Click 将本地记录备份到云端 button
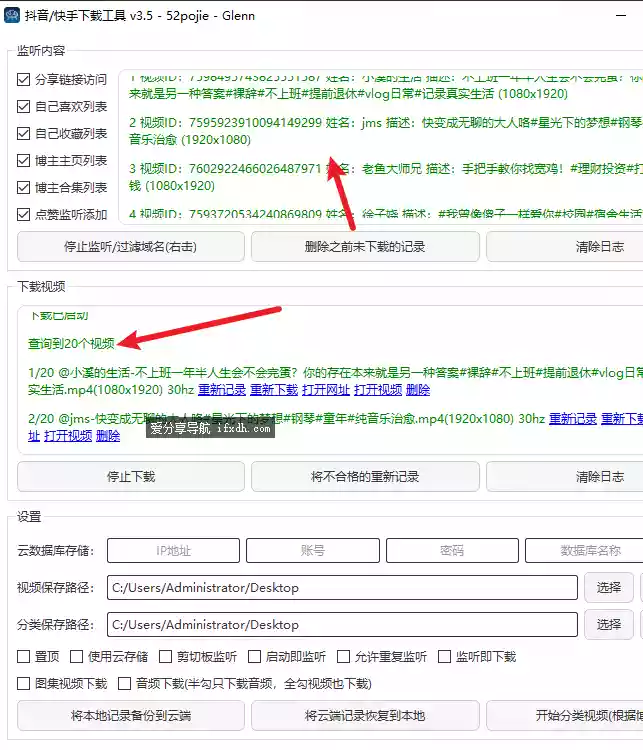The height and width of the screenshot is (750, 643). click(x=131, y=716)
